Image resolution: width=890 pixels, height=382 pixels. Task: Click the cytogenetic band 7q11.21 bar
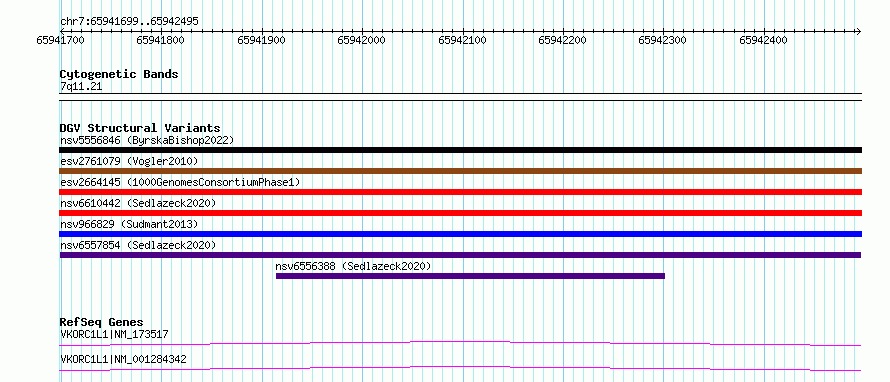[460, 97]
